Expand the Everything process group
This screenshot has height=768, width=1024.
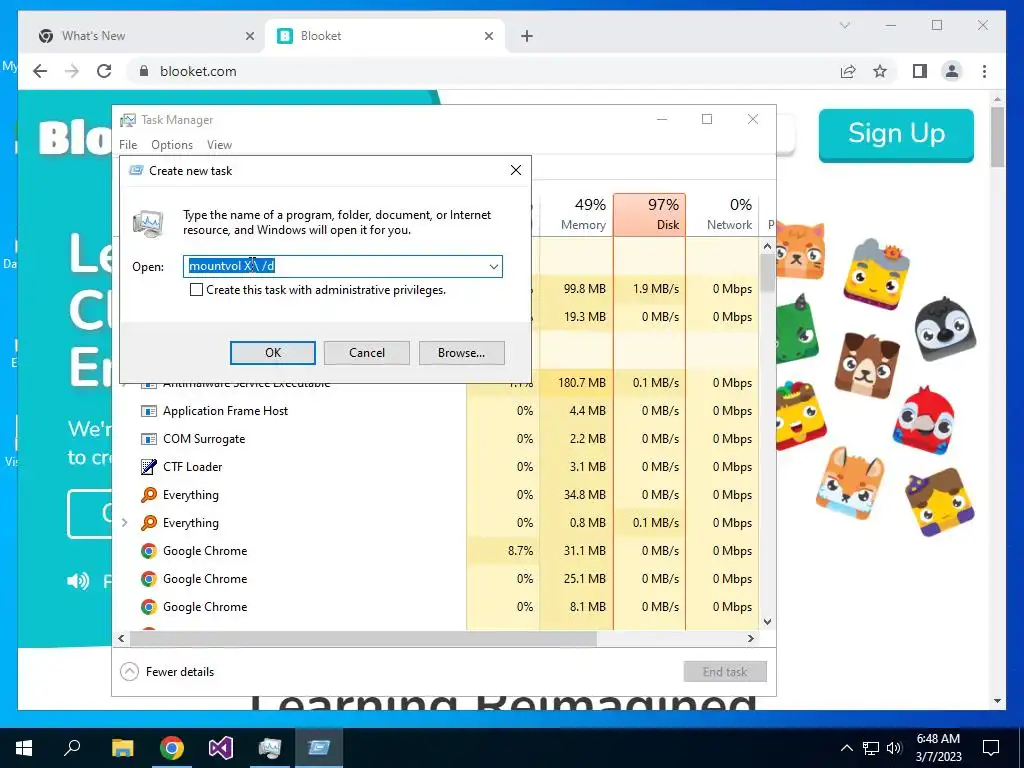(125, 522)
